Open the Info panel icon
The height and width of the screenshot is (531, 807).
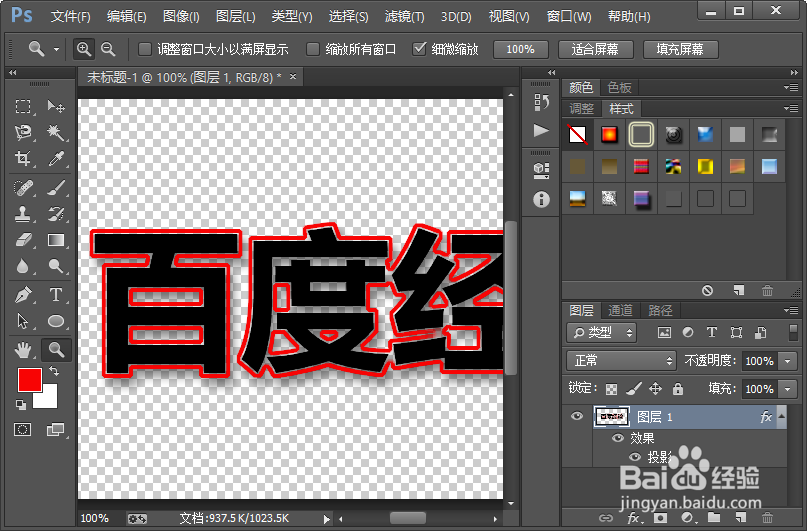click(541, 199)
